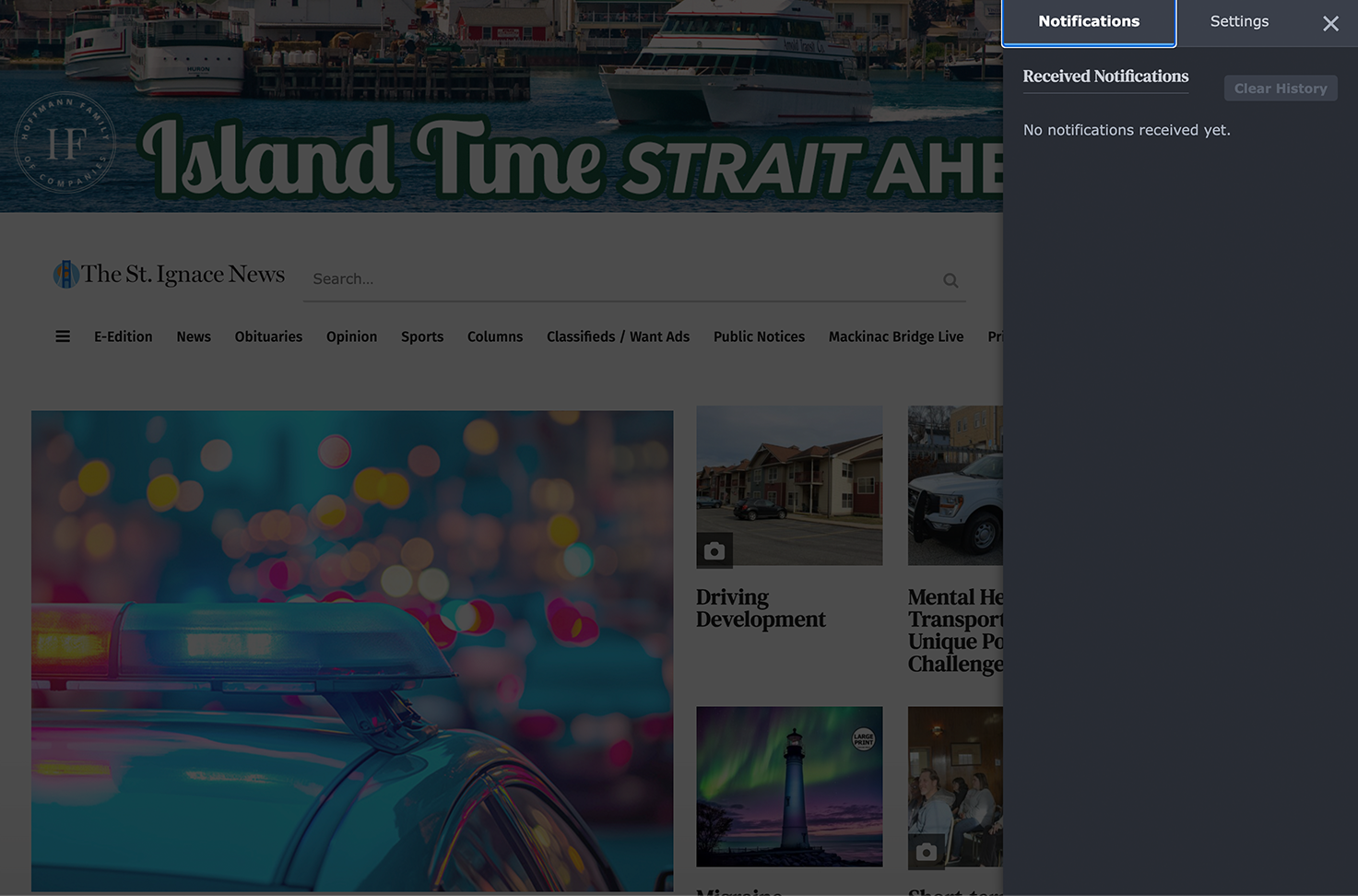Image resolution: width=1358 pixels, height=896 pixels.
Task: Click the camera icon on the apartment photo
Action: point(714,550)
